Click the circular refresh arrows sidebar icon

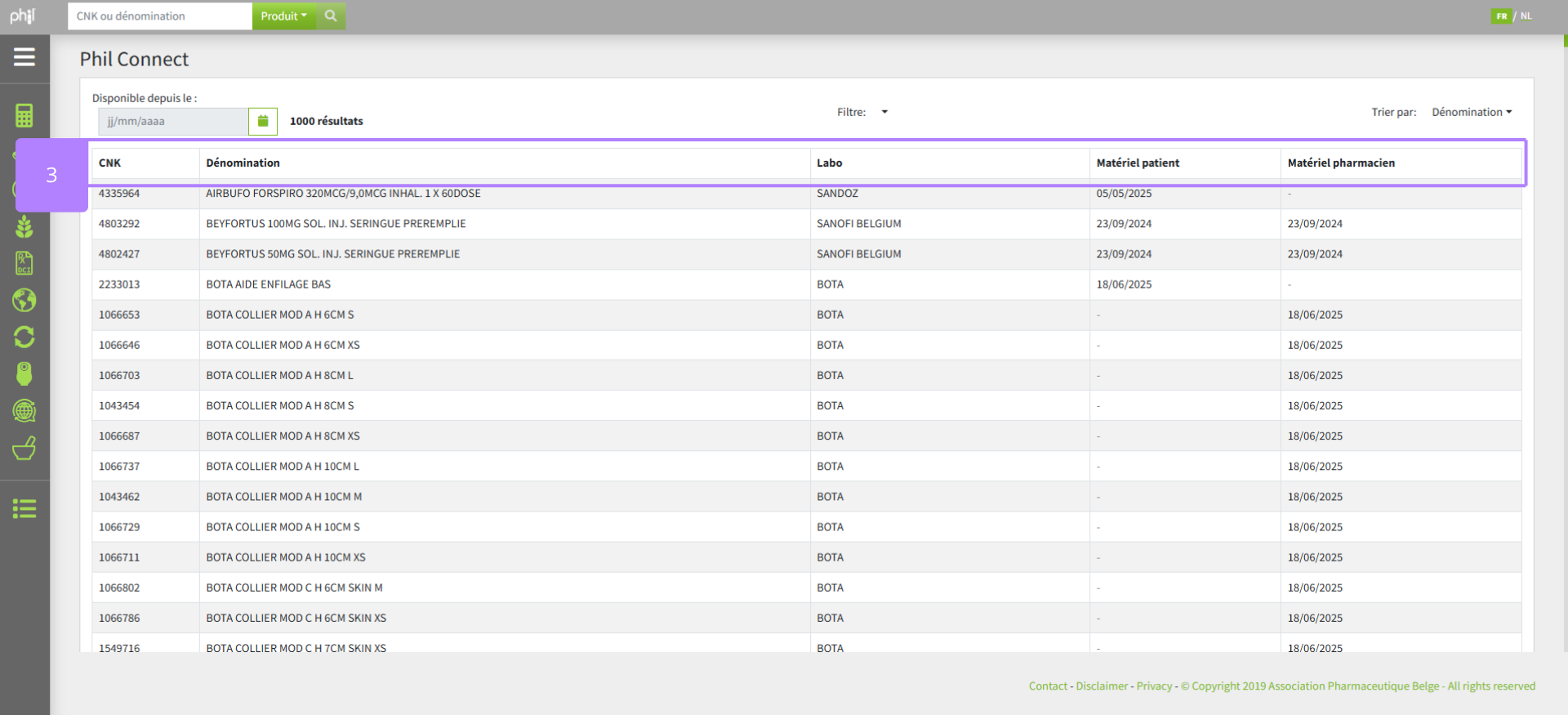coord(24,337)
